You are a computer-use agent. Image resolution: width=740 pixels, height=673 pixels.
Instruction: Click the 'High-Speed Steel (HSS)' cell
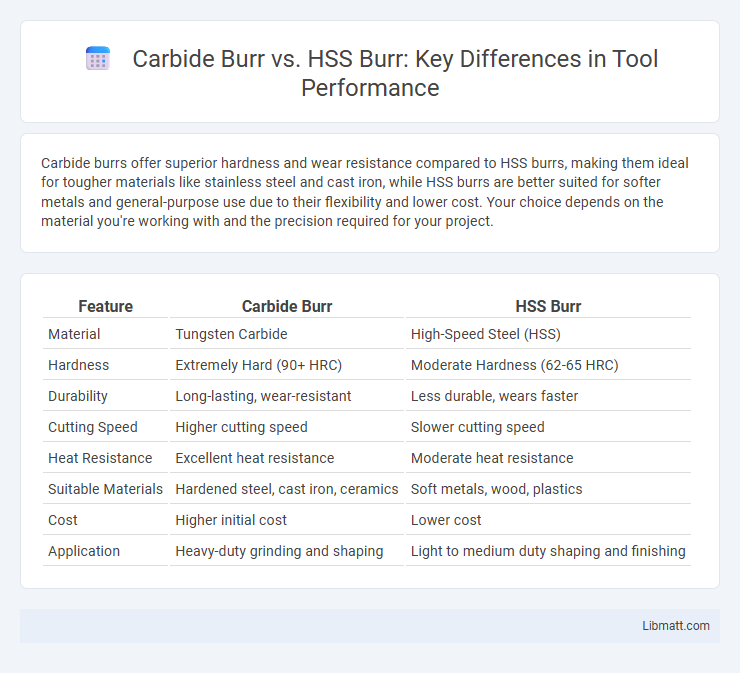coord(486,334)
